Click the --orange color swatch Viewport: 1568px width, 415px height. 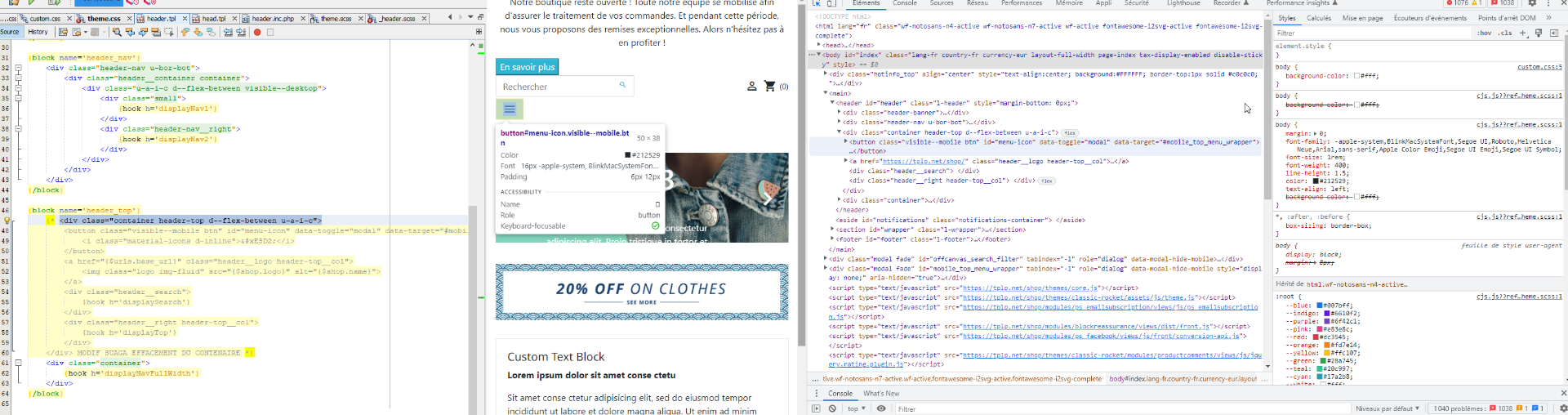click(x=1328, y=345)
